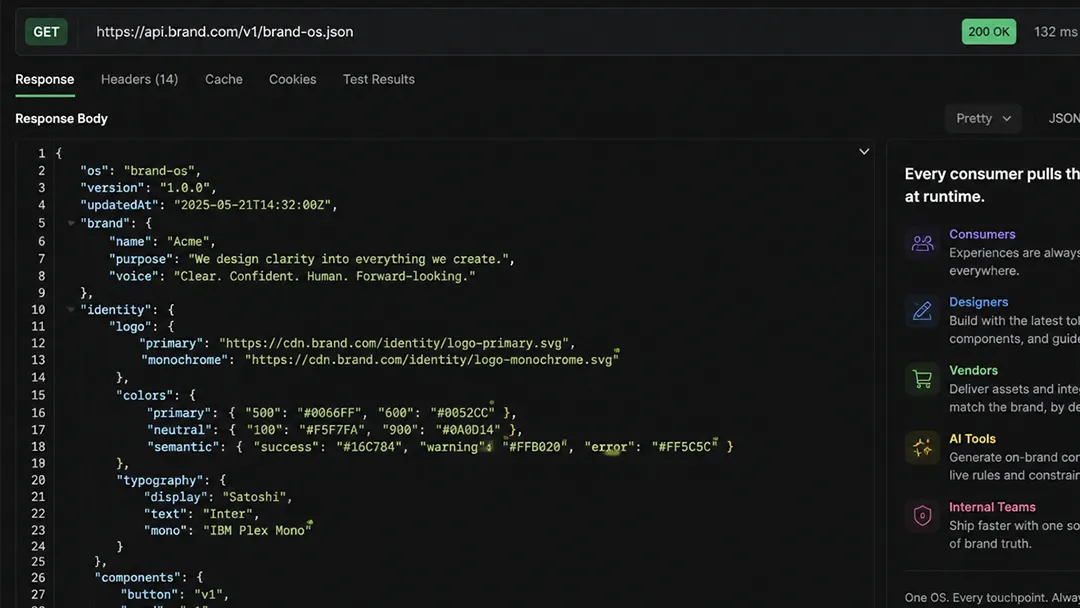This screenshot has height=608, width=1080.
Task: Click the Consumers people icon
Action: pos(922,243)
